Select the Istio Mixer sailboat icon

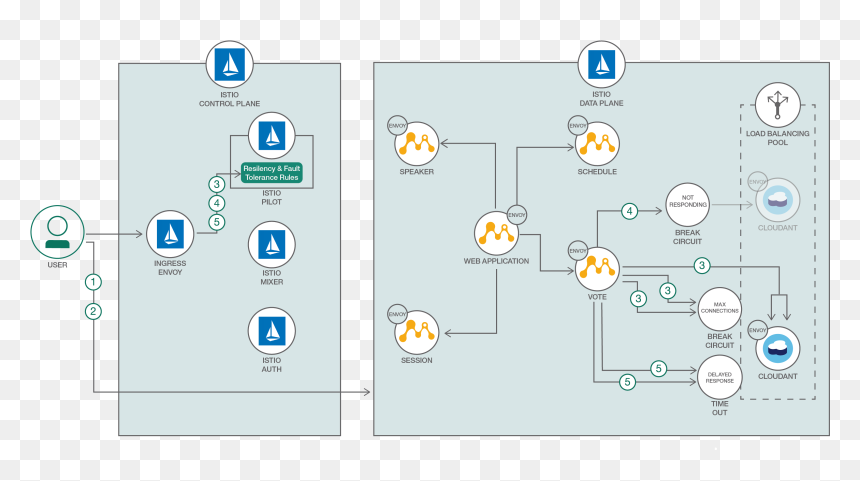[271, 244]
